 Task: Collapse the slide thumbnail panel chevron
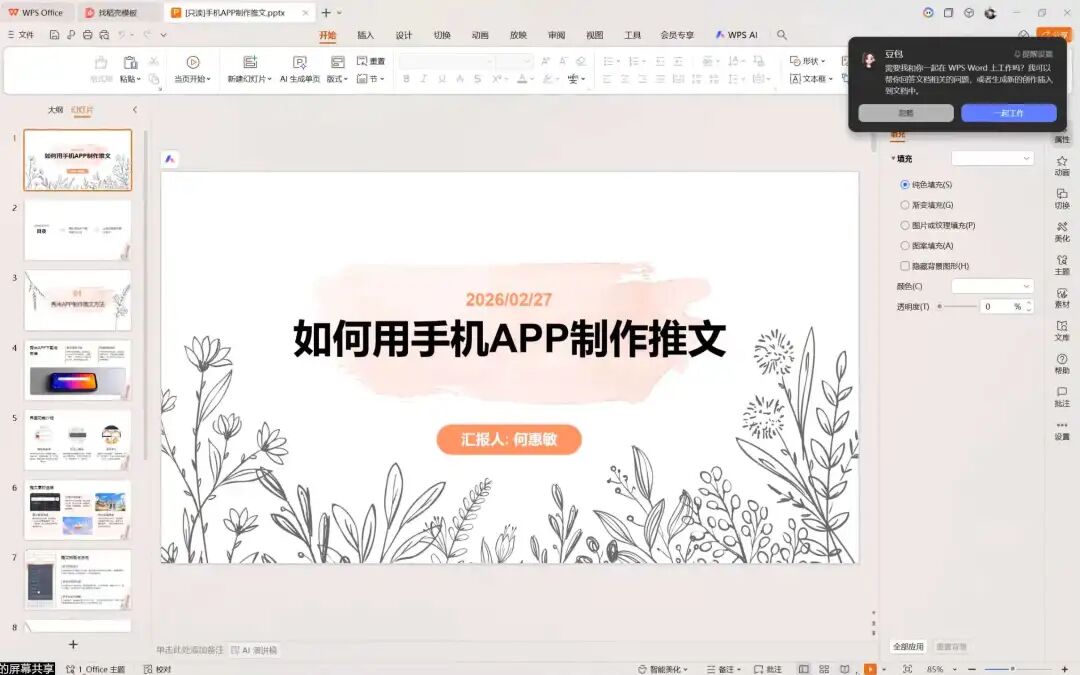135,110
